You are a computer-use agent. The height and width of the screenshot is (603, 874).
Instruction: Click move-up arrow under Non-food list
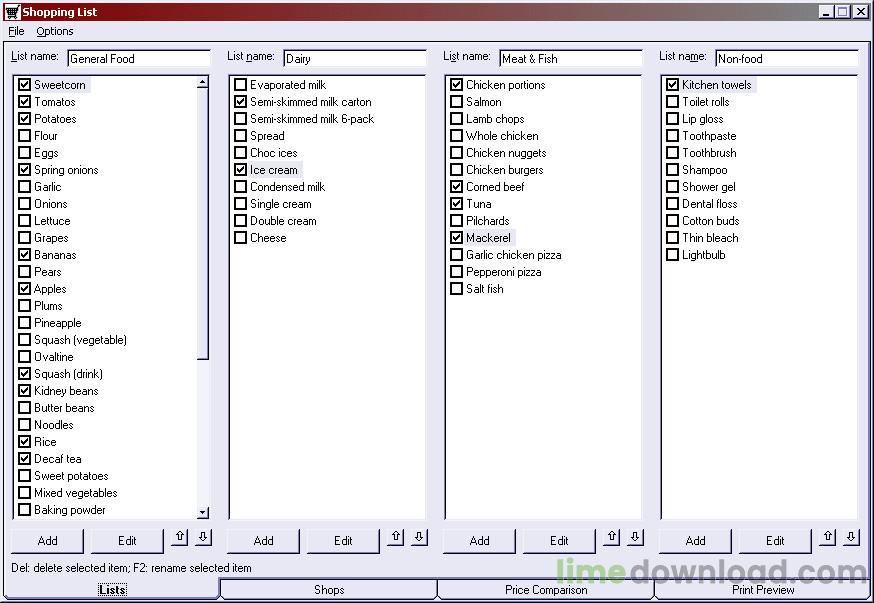point(827,538)
